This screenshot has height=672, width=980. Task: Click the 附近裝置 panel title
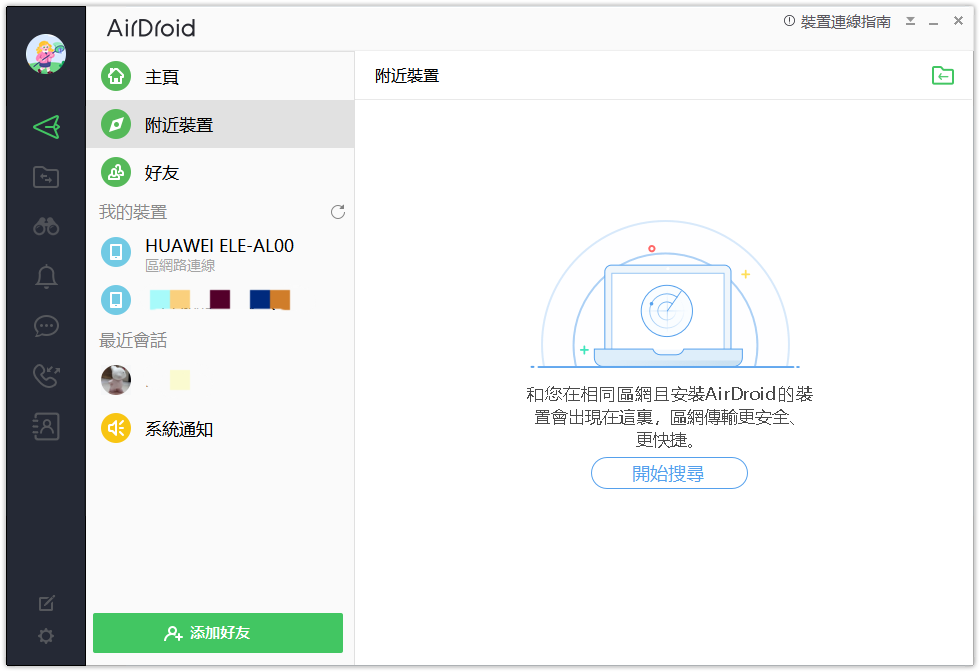407,76
